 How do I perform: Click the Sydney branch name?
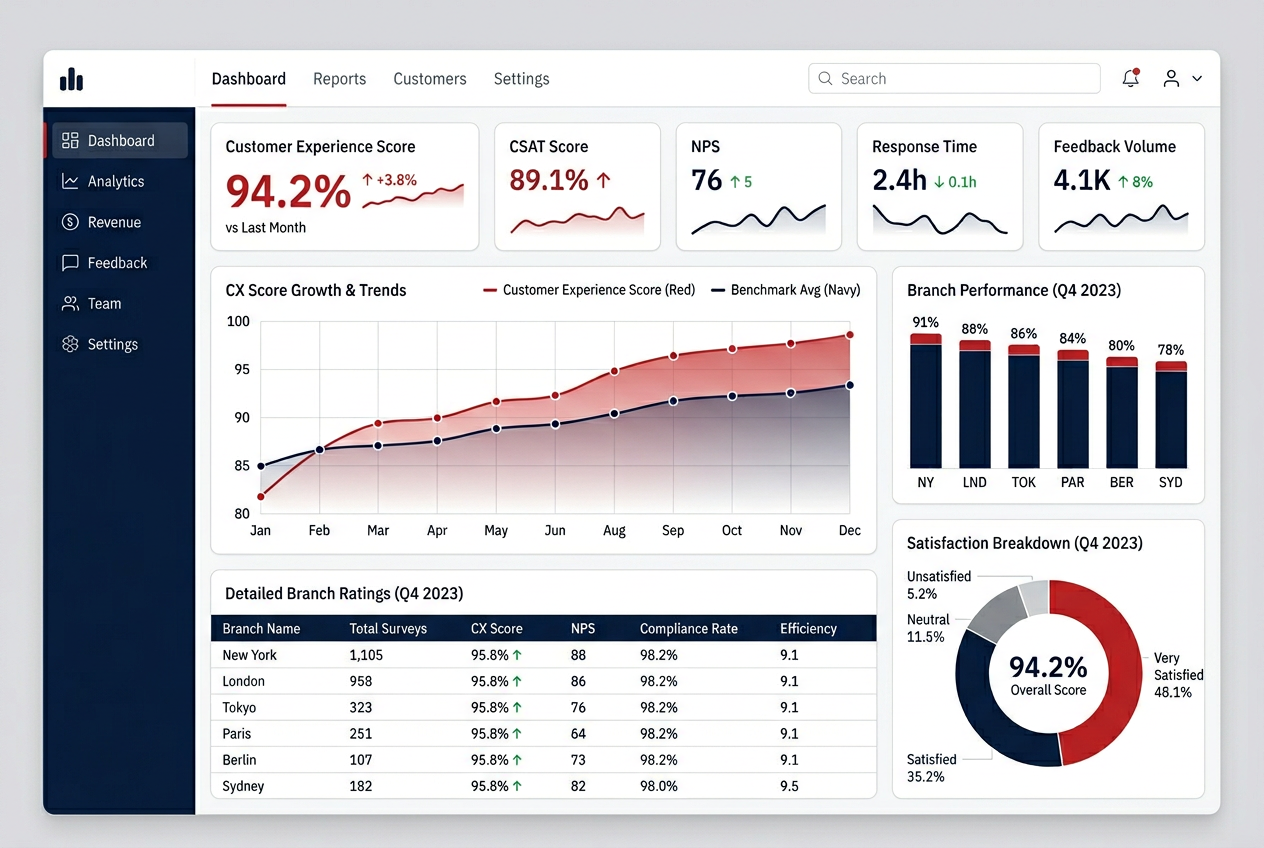point(243,786)
